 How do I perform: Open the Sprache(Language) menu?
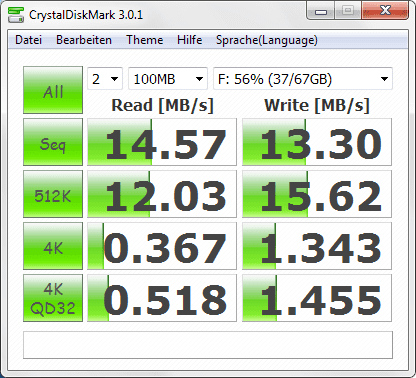(267, 40)
